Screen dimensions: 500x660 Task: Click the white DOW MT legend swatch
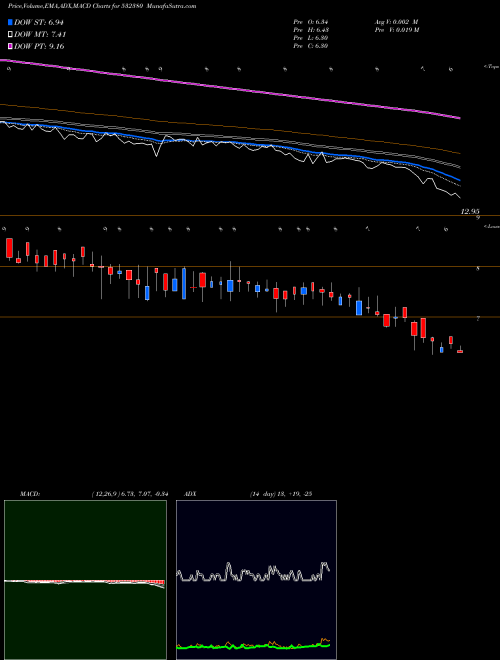(x=11, y=35)
